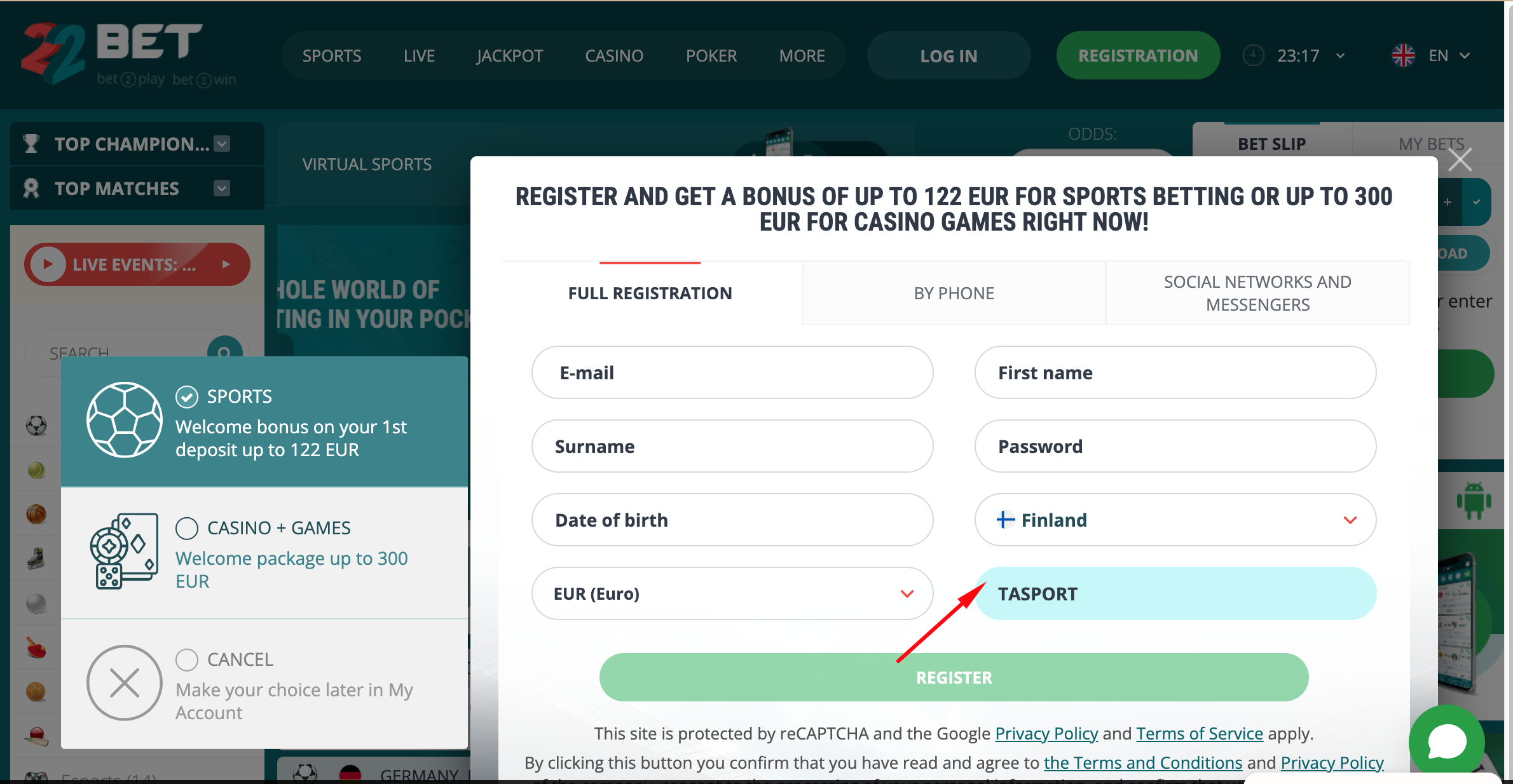Click the green Register button
This screenshot has height=784, width=1513.
click(x=954, y=677)
